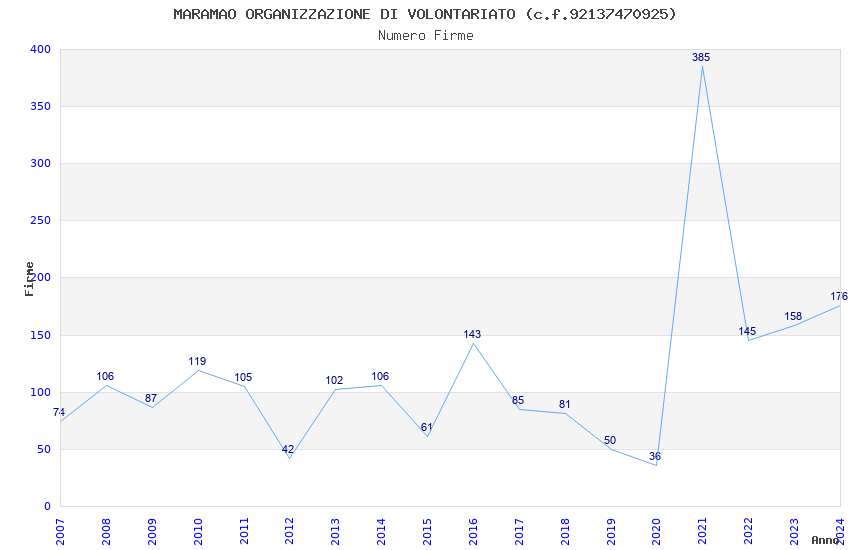
Task: Click the 74 data label at 2007
Action: click(59, 412)
